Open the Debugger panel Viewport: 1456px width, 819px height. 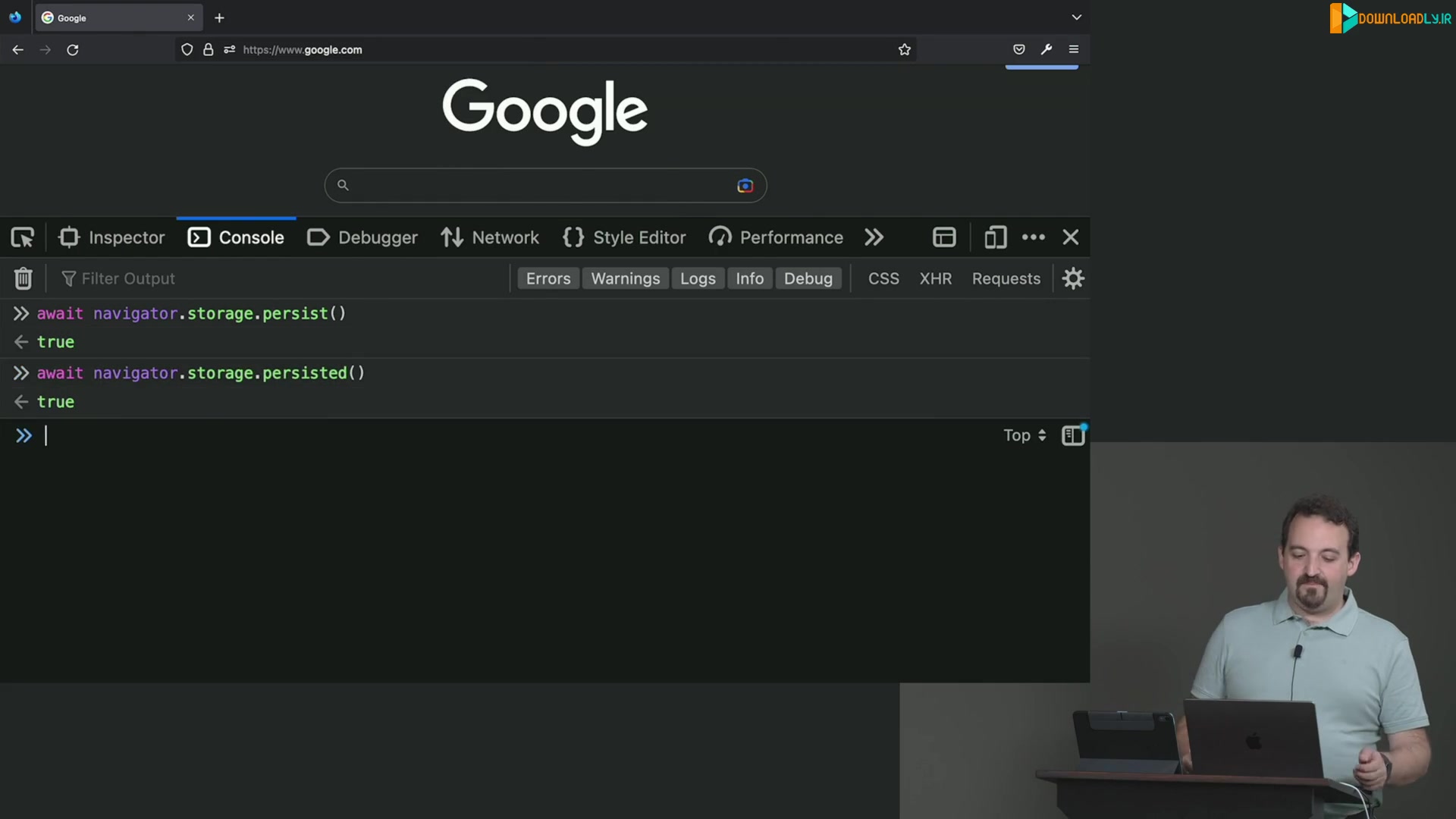point(378,237)
